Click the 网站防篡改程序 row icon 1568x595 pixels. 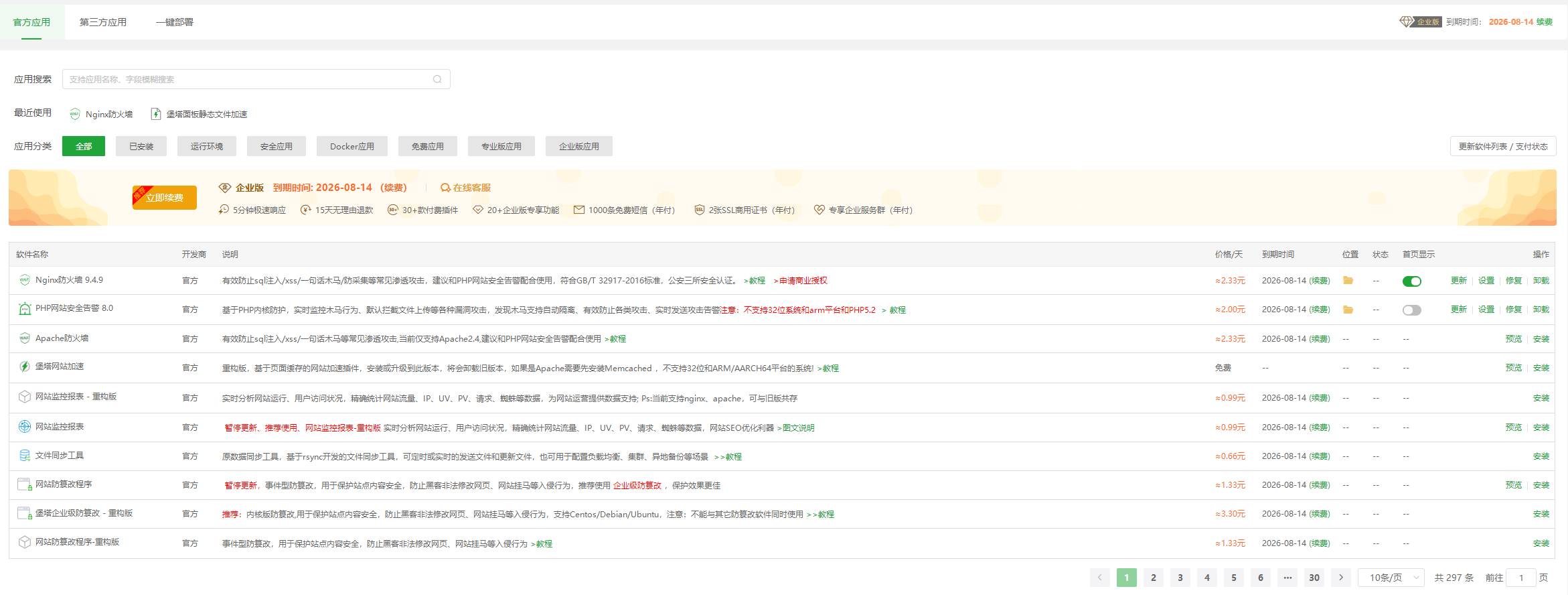coord(25,484)
